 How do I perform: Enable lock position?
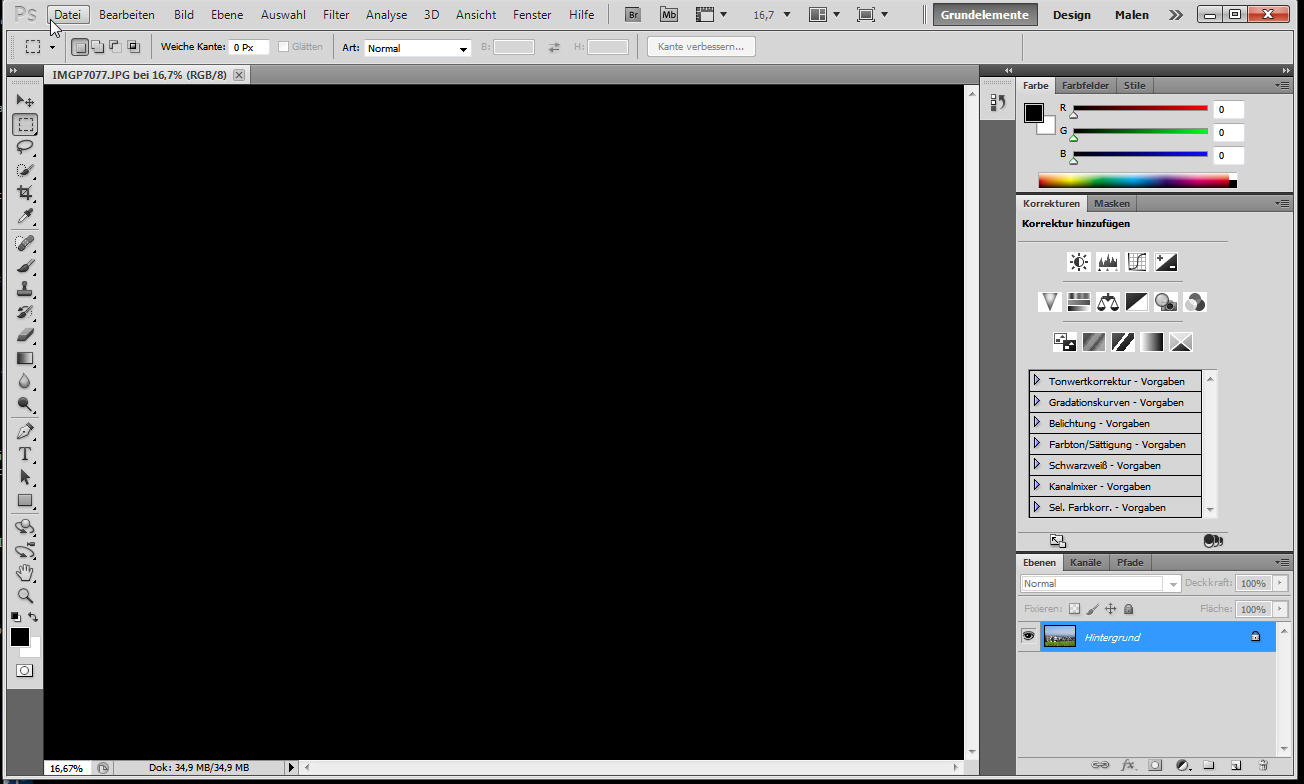tap(1110, 608)
